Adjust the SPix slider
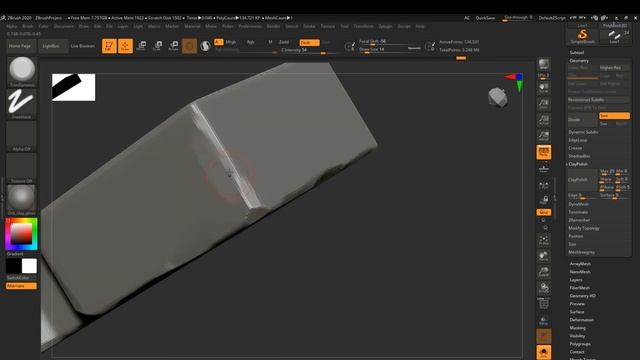The width and height of the screenshot is (640, 360). [x=544, y=76]
